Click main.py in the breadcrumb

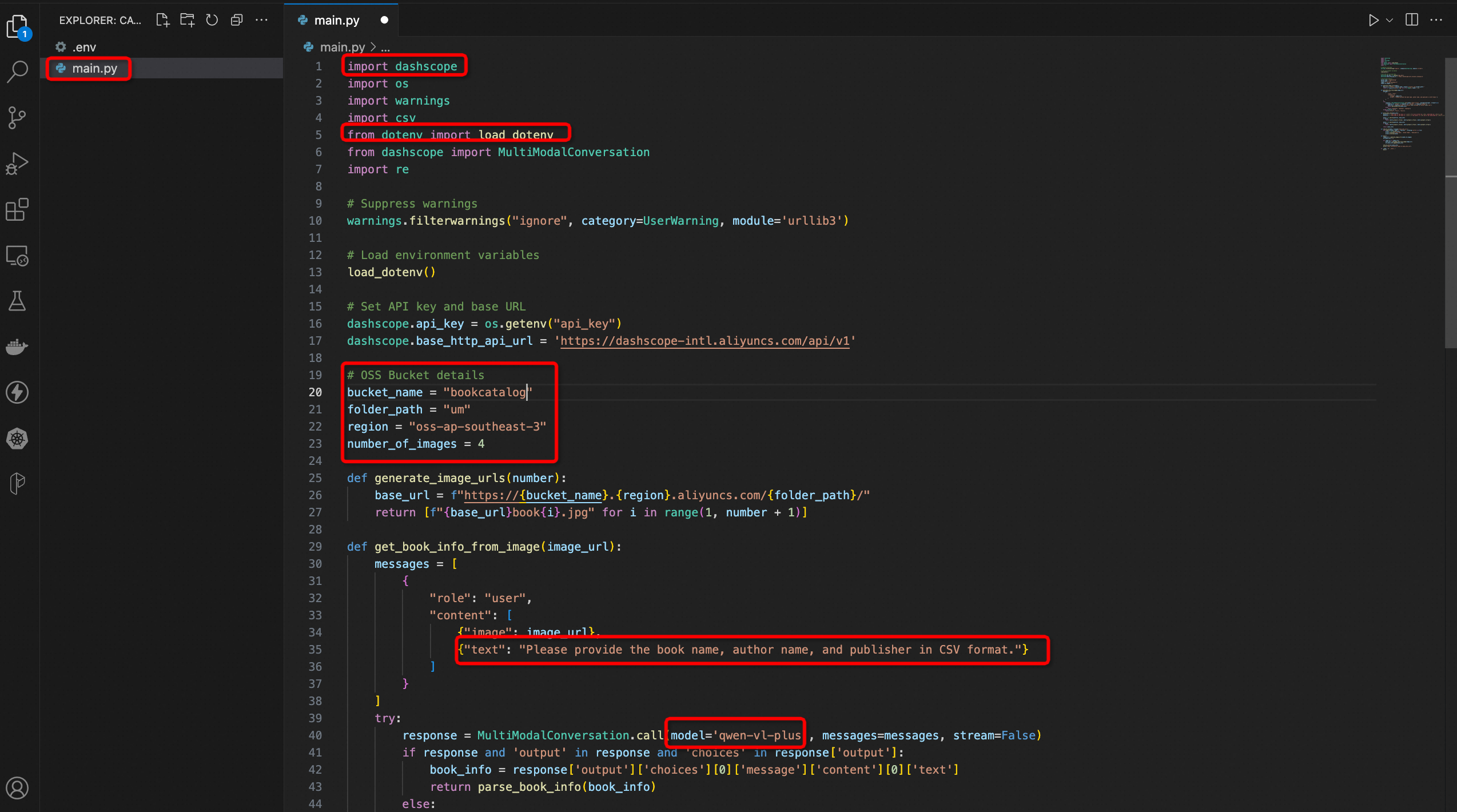tap(342, 47)
